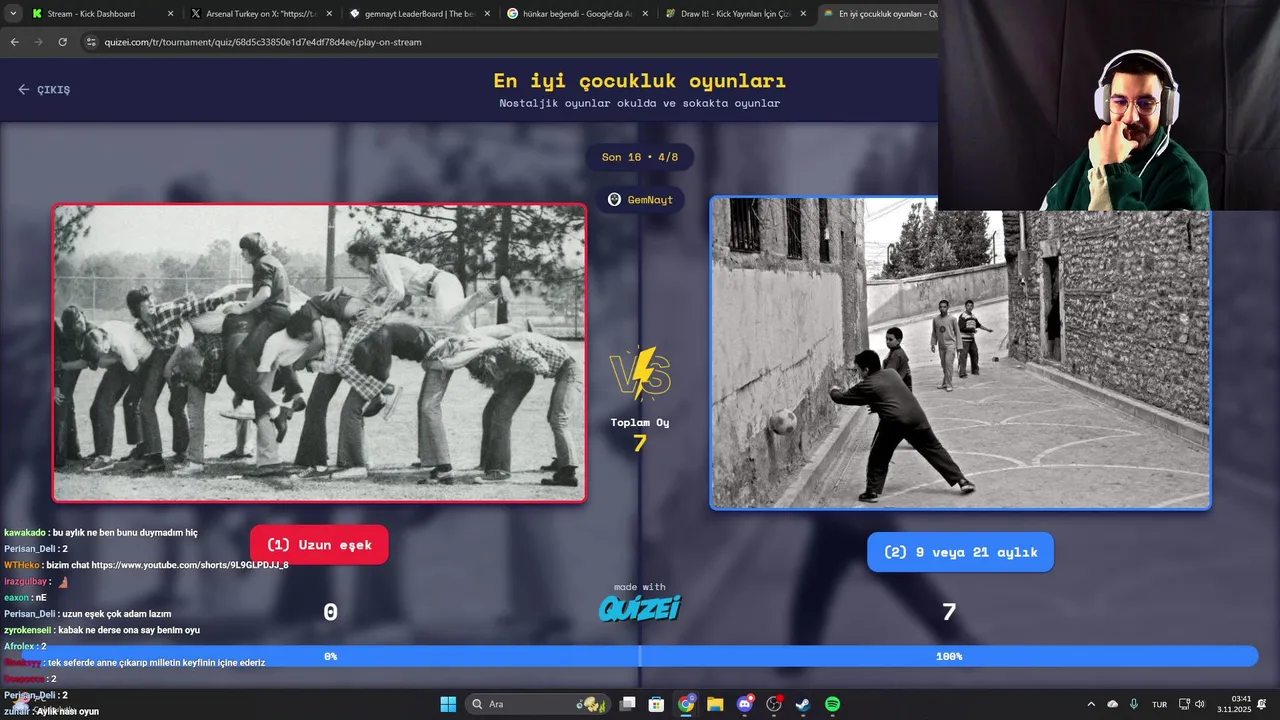Click kawakado's chat message

click(x=101, y=533)
